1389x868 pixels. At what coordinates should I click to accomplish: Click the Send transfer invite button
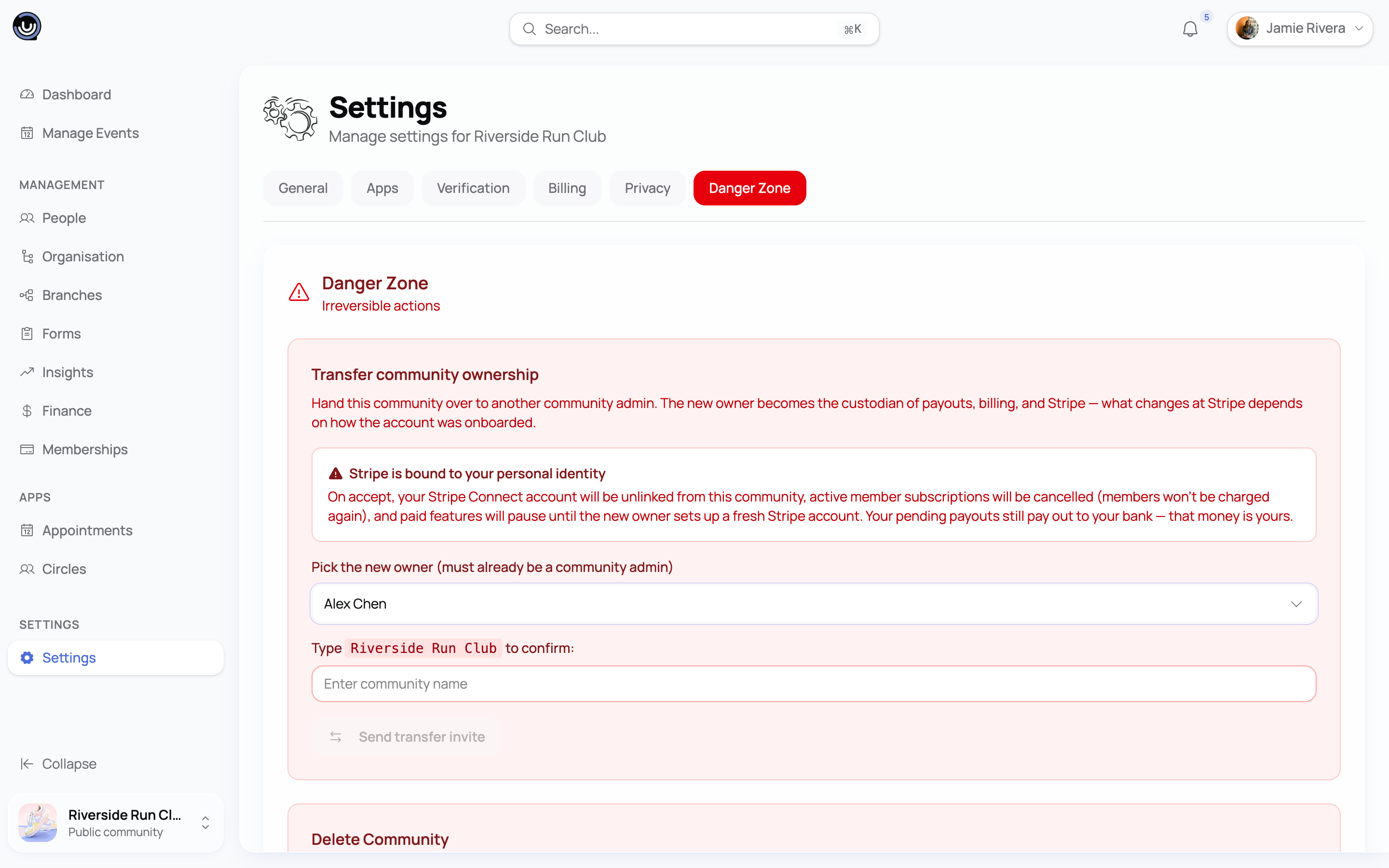(x=407, y=736)
